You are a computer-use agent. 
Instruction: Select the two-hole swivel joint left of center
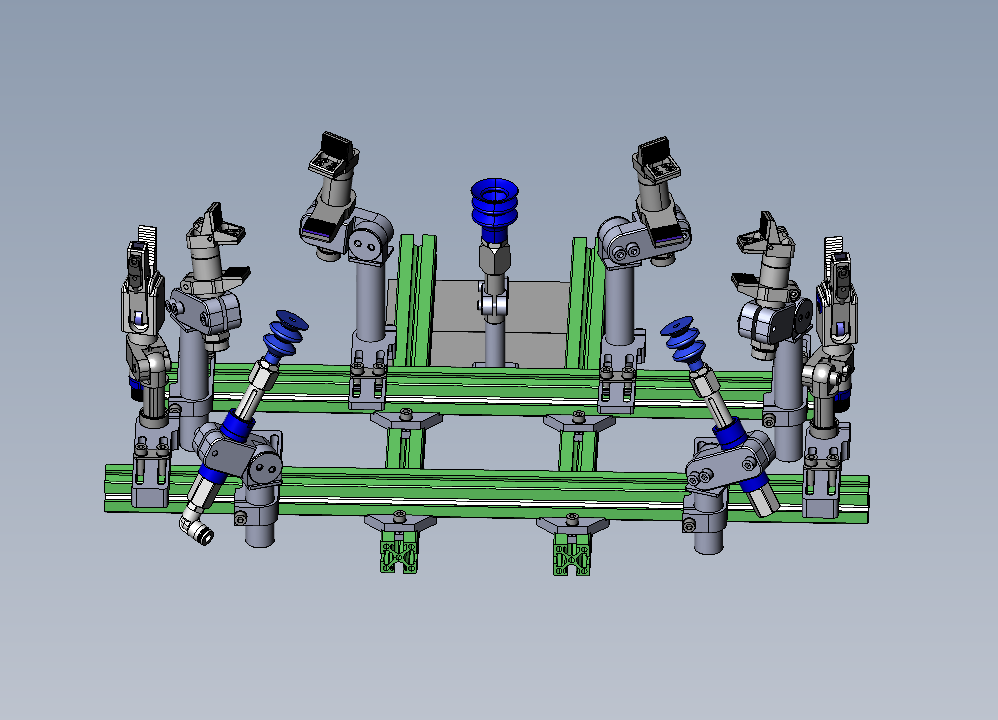(x=368, y=240)
